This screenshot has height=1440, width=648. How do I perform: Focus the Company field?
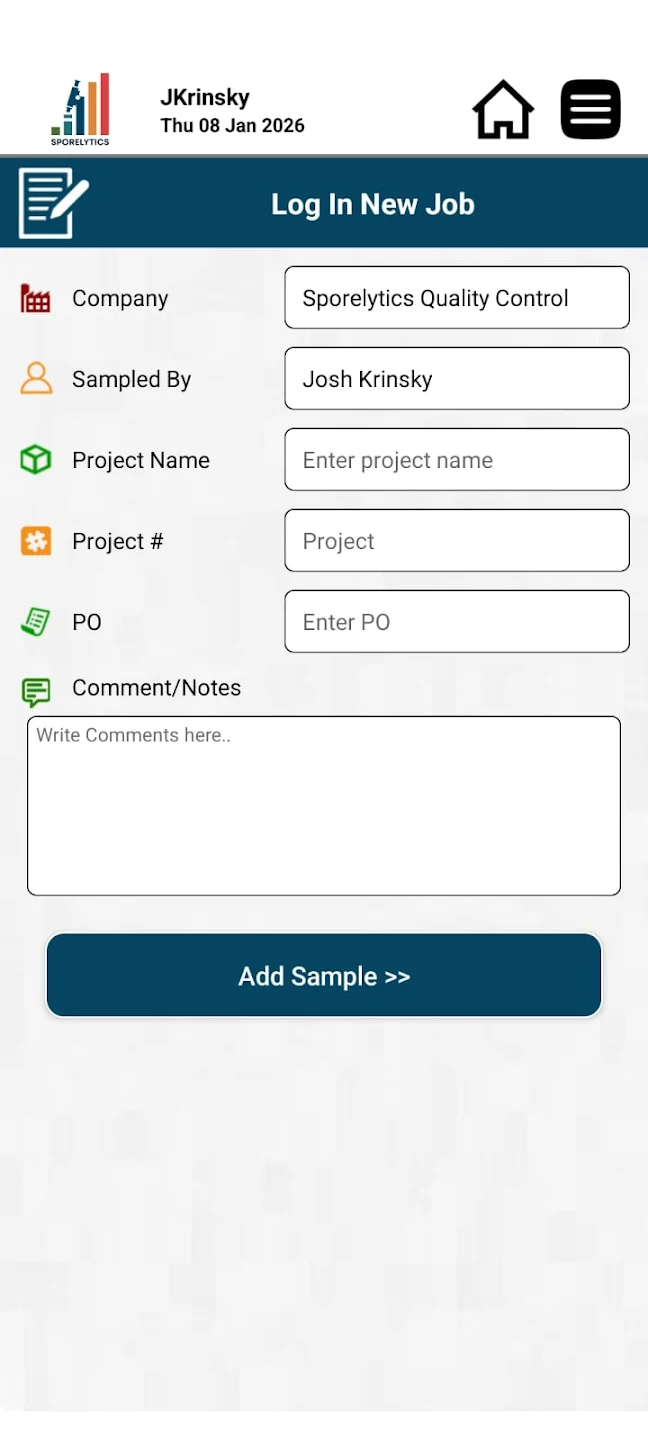456,298
